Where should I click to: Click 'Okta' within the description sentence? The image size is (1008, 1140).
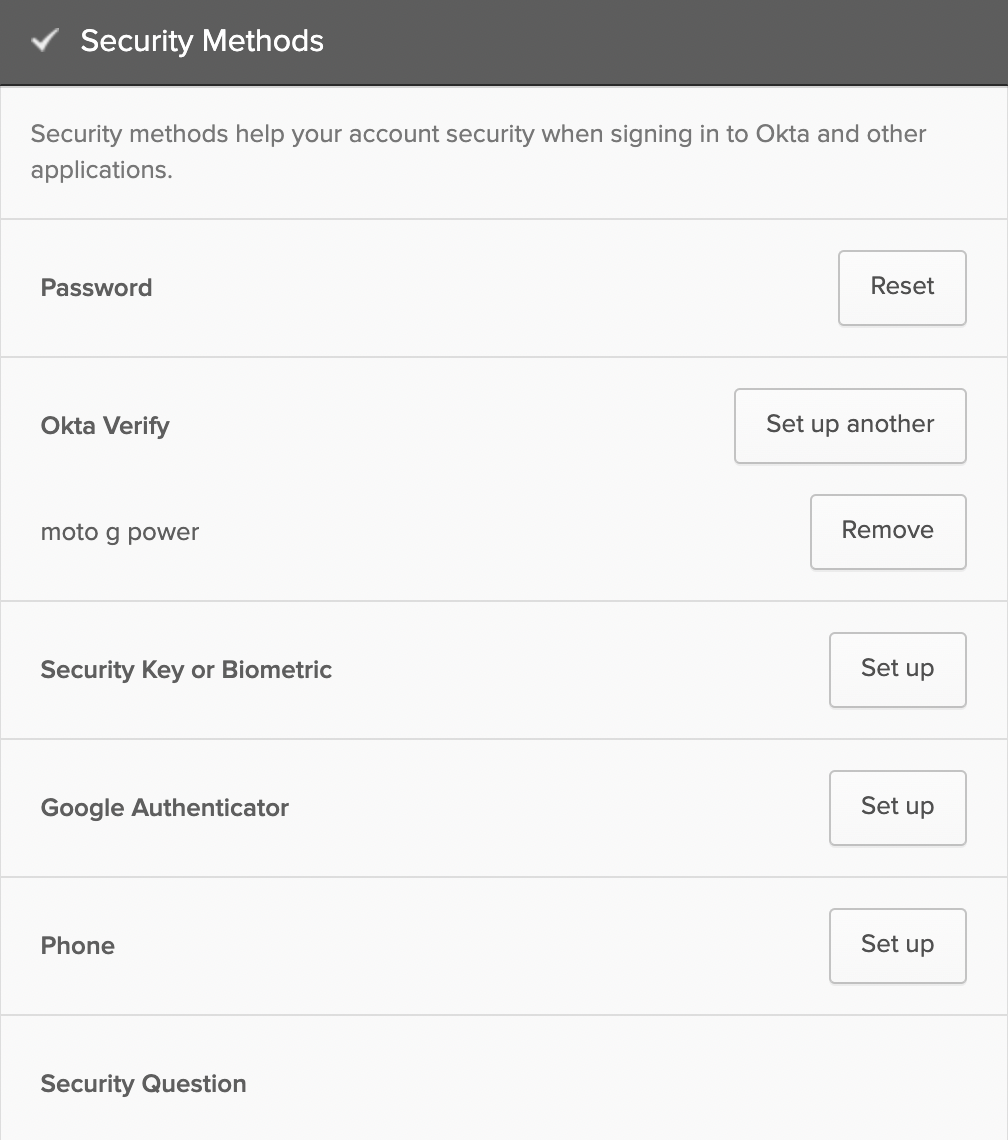click(782, 134)
